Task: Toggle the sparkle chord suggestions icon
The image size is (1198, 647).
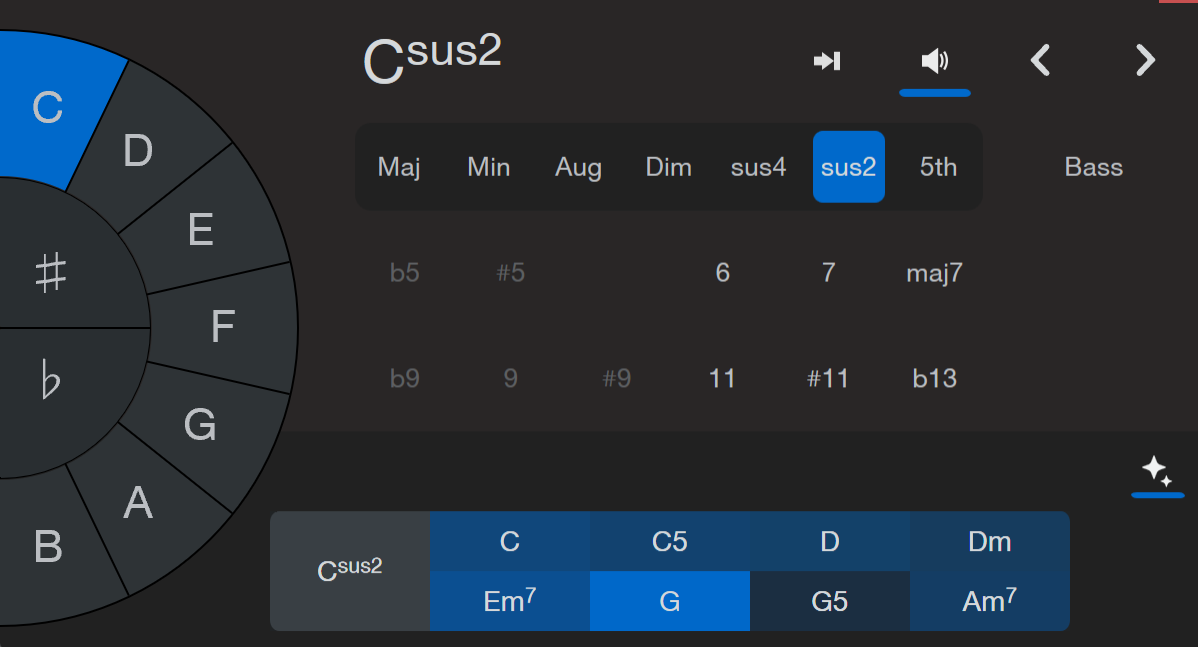Action: 1157,471
